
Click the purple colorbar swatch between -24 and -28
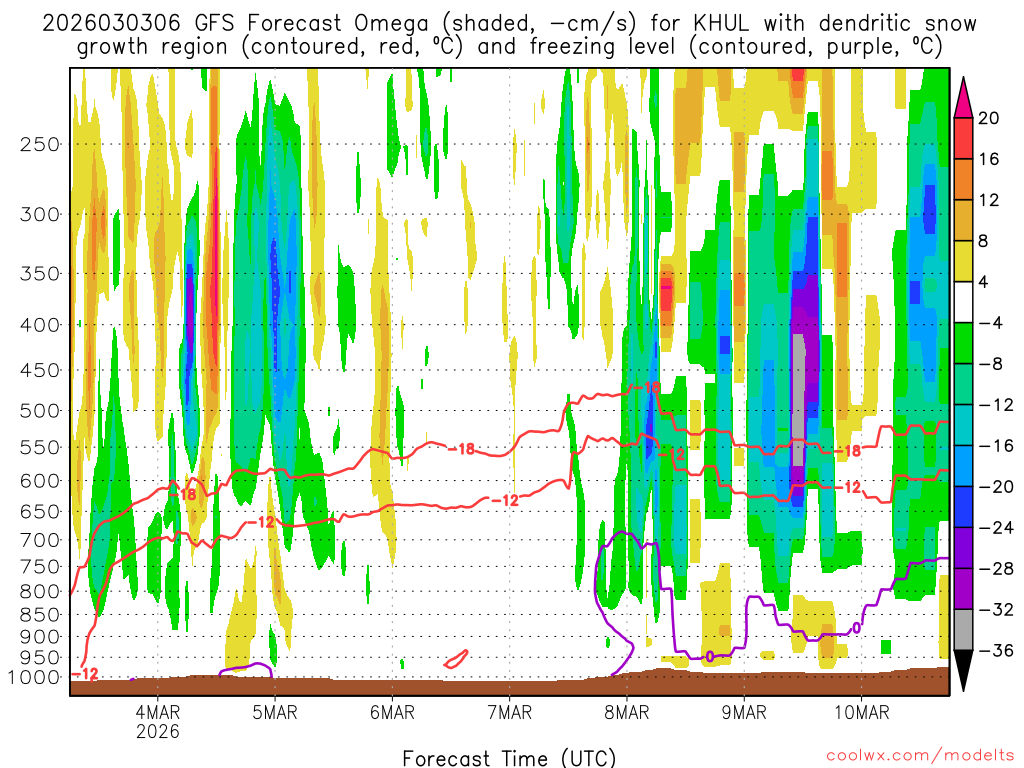(x=963, y=548)
